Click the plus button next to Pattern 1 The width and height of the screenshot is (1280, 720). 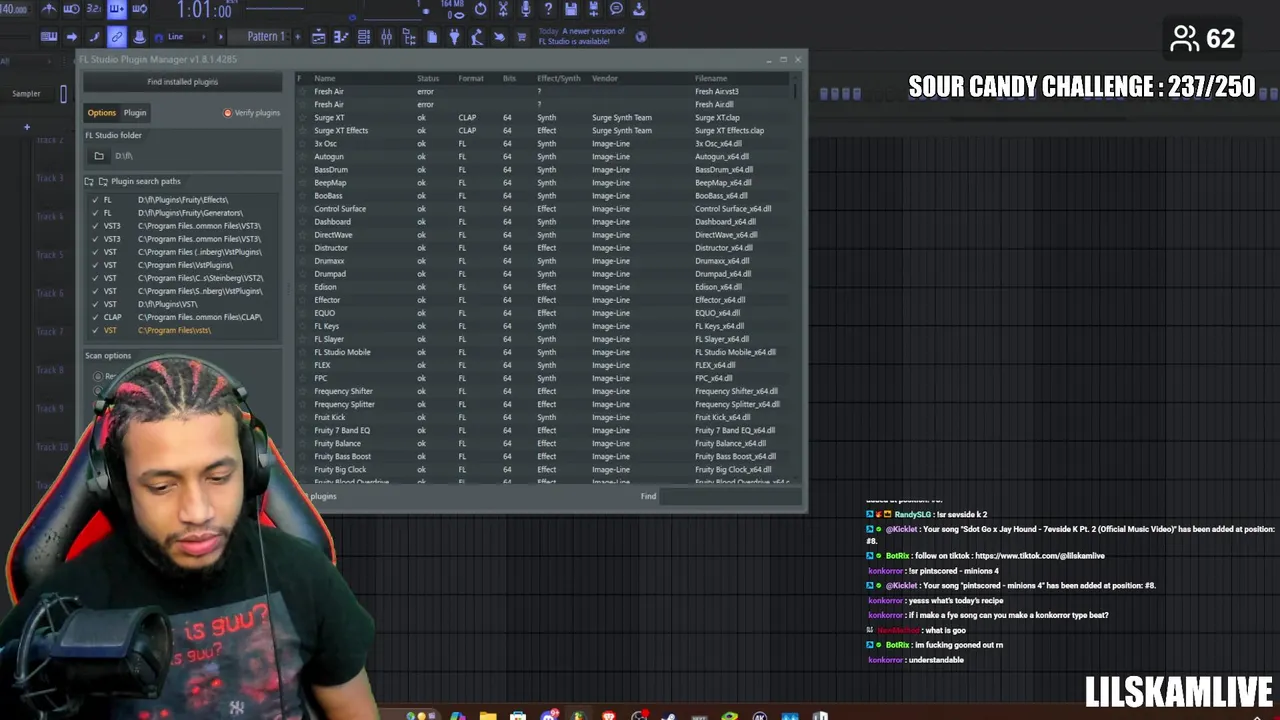click(x=297, y=37)
